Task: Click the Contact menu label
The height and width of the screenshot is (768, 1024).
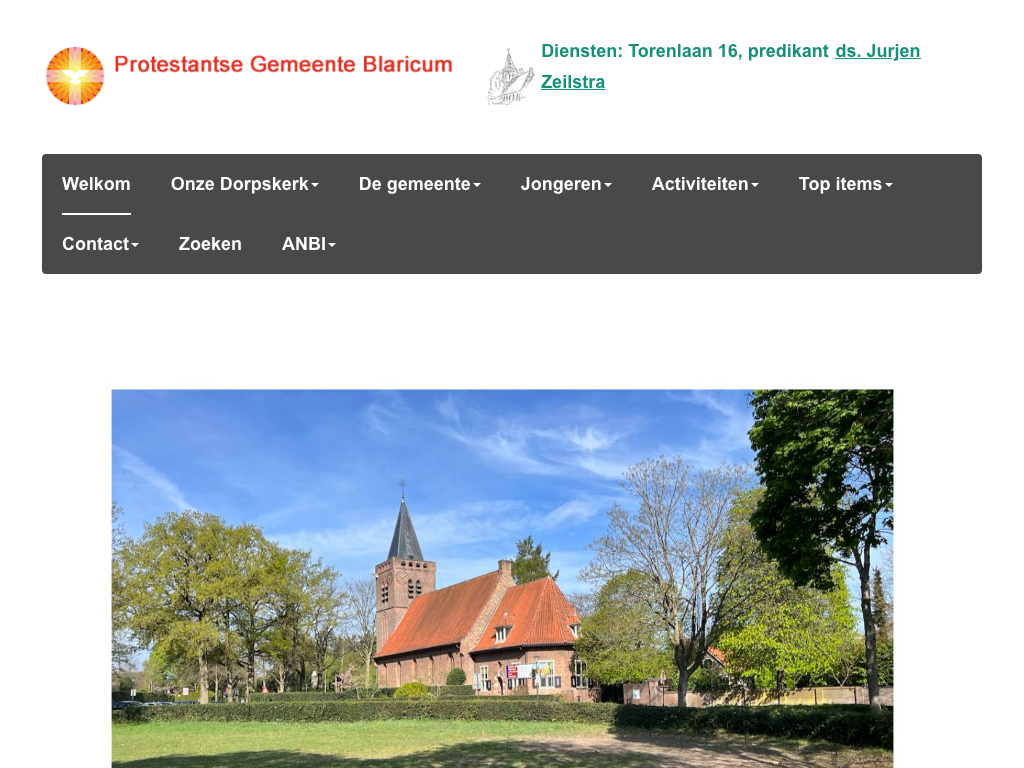Action: pos(95,244)
